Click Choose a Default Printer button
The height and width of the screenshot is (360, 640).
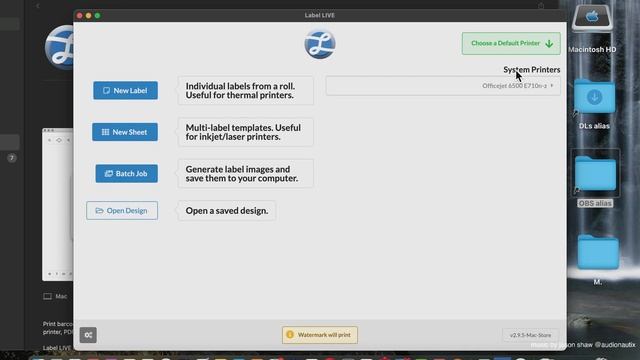click(x=511, y=43)
